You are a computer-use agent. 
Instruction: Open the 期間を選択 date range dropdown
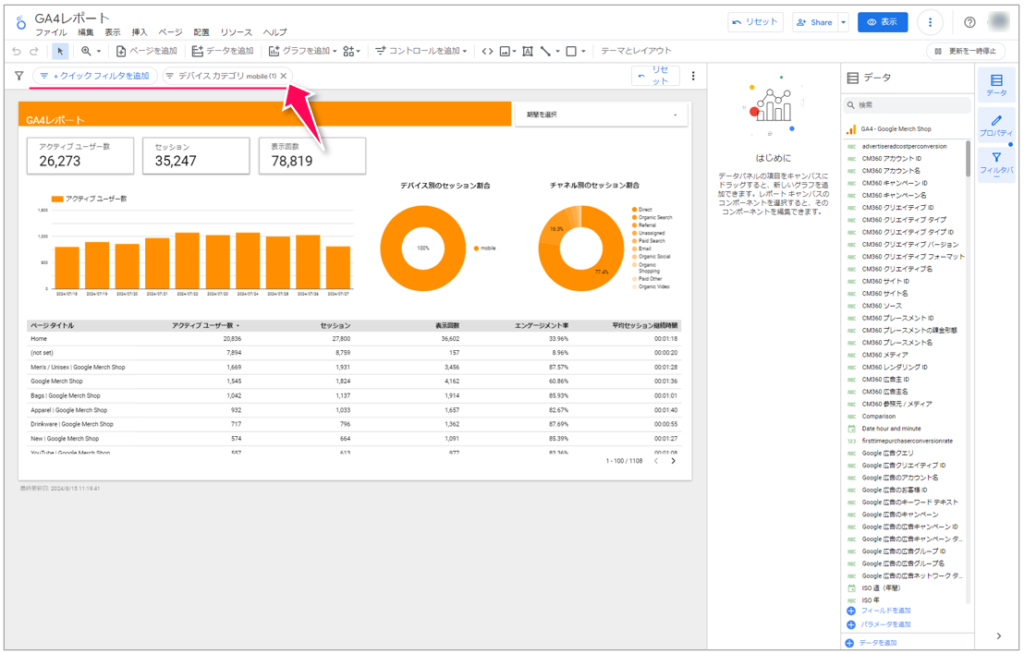(x=601, y=114)
